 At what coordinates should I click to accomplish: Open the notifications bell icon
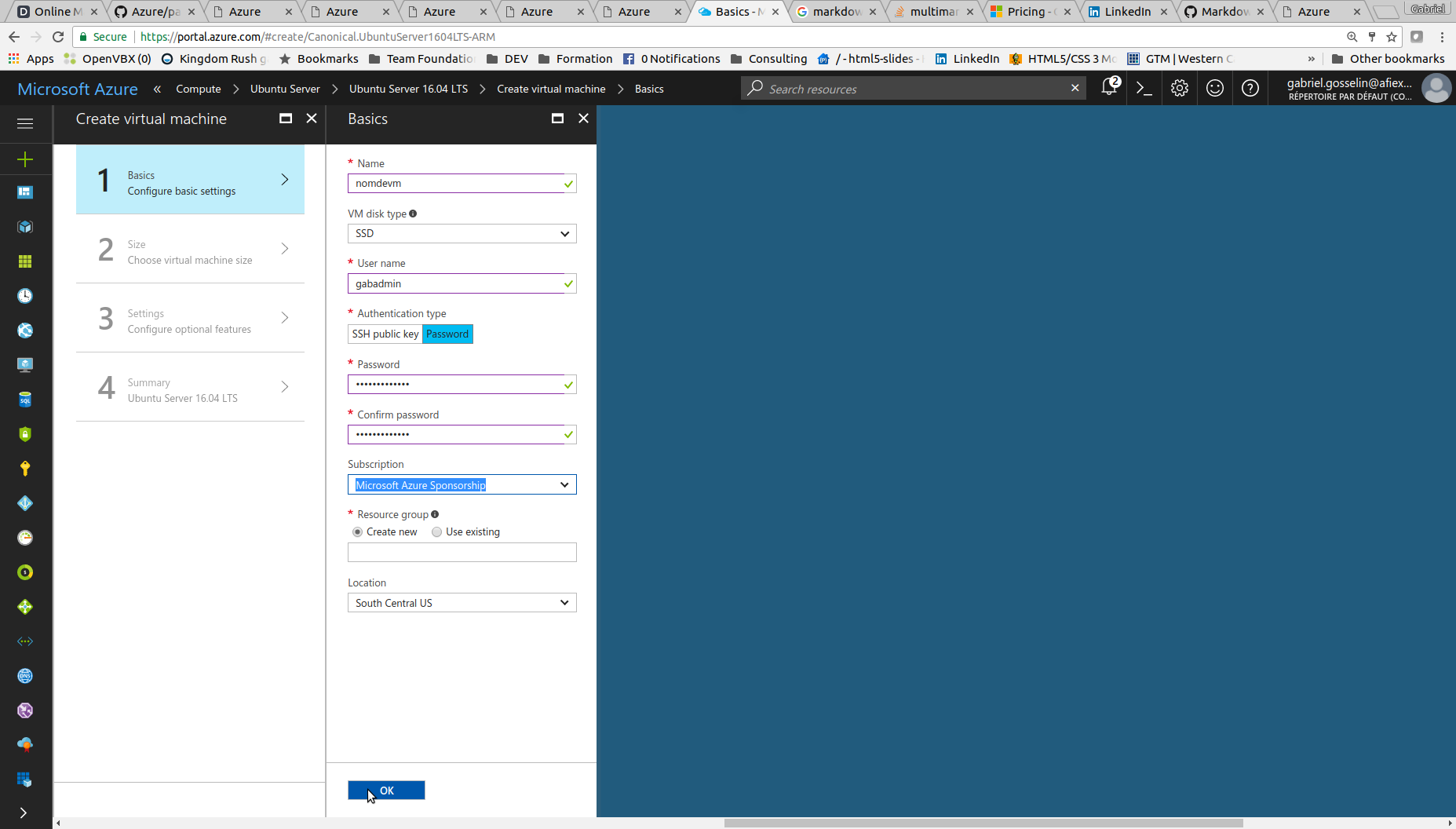click(1108, 88)
